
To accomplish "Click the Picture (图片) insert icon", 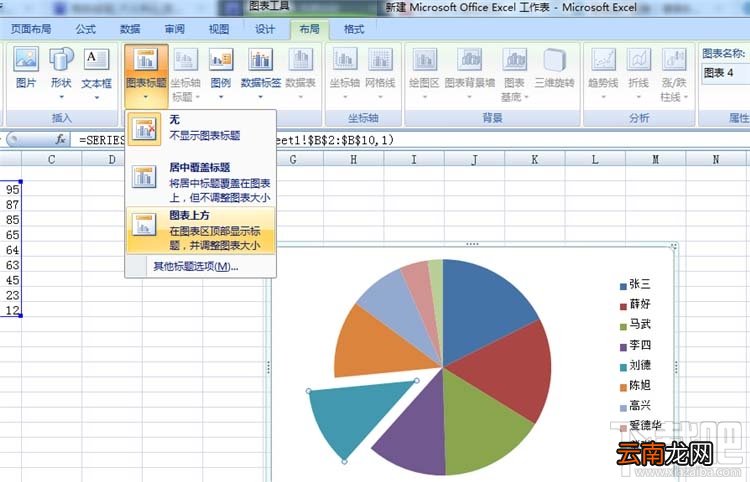I will click(x=26, y=59).
